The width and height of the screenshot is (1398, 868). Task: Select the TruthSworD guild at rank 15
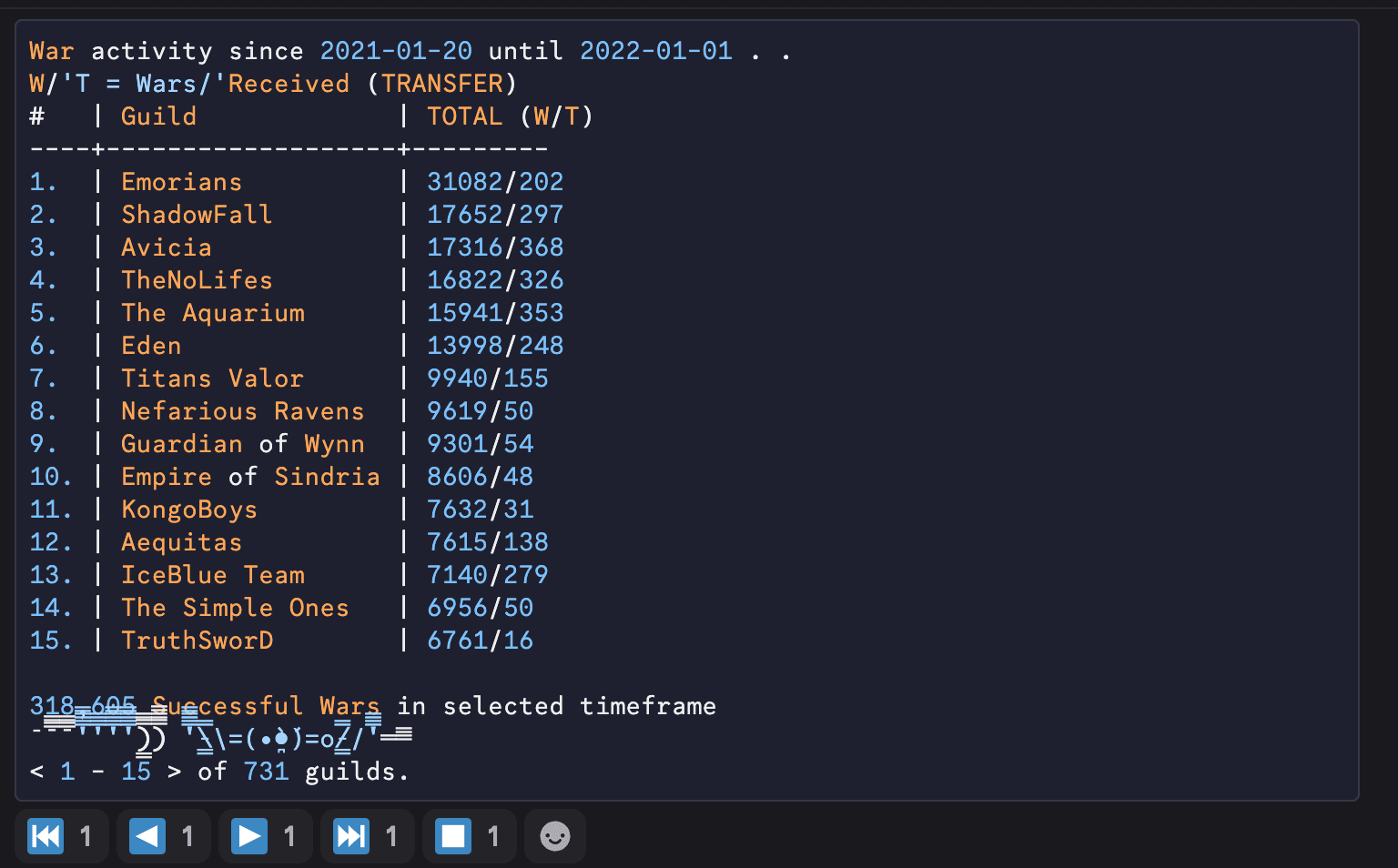[197, 640]
